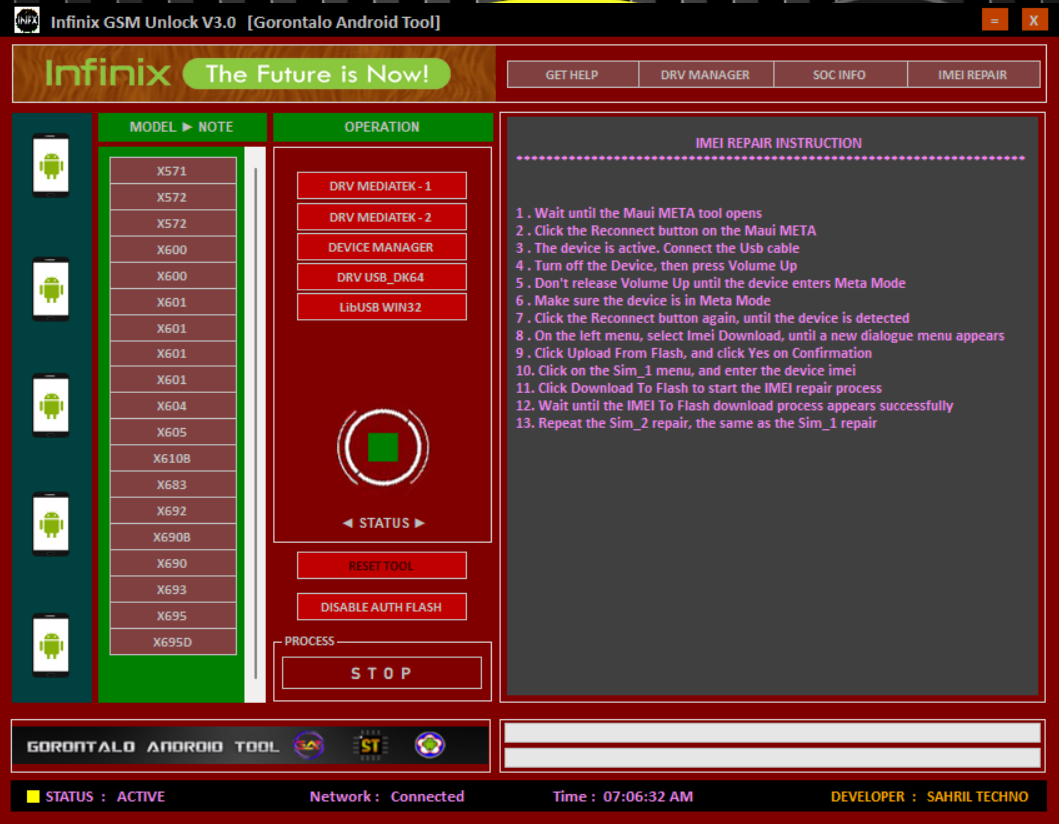Viewport: 1059px width, 824px height.
Task: Click the GA round logo in bottom banner
Action: pyautogui.click(x=309, y=746)
